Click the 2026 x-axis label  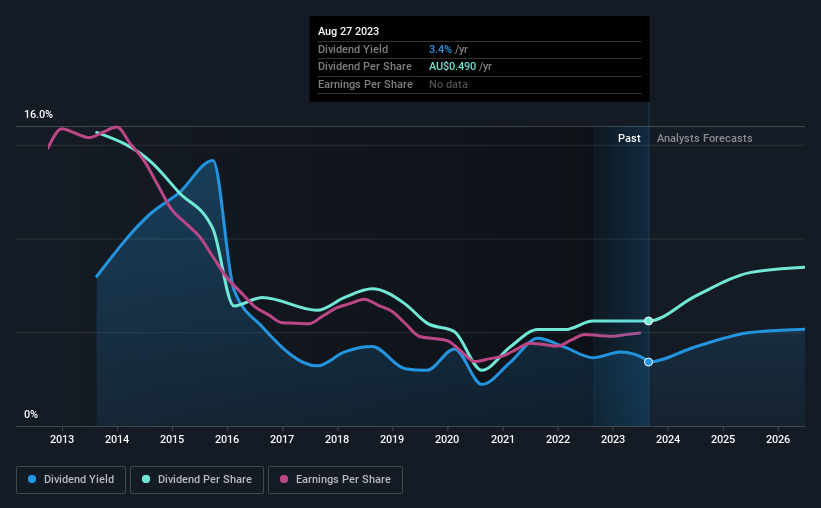click(778, 439)
